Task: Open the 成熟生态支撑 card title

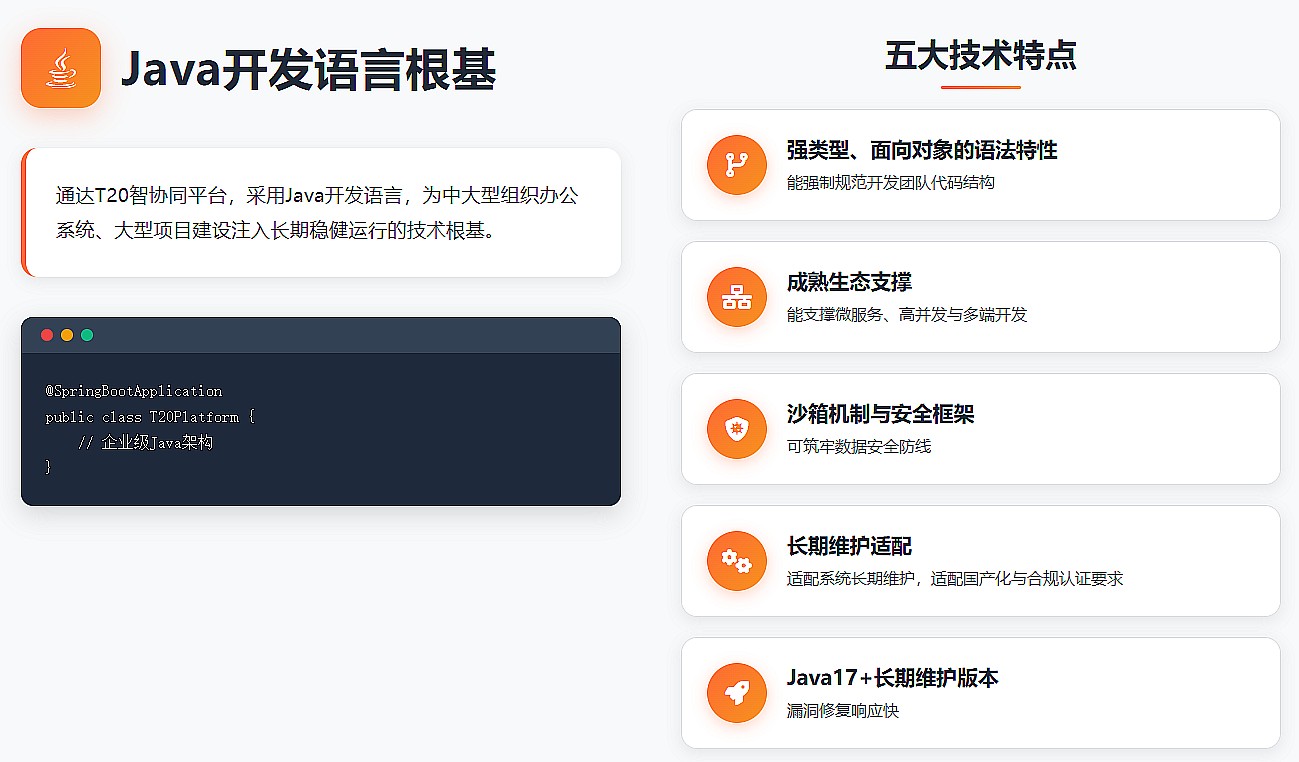Action: [x=849, y=282]
